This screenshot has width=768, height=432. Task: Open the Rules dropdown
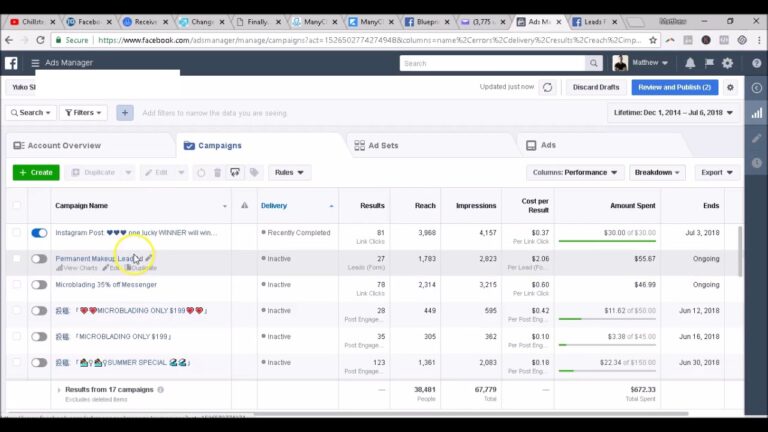pos(289,172)
